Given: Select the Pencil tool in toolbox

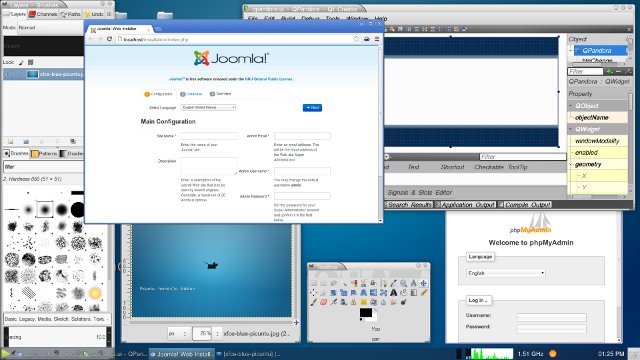Looking at the screenshot, I should tap(423, 292).
